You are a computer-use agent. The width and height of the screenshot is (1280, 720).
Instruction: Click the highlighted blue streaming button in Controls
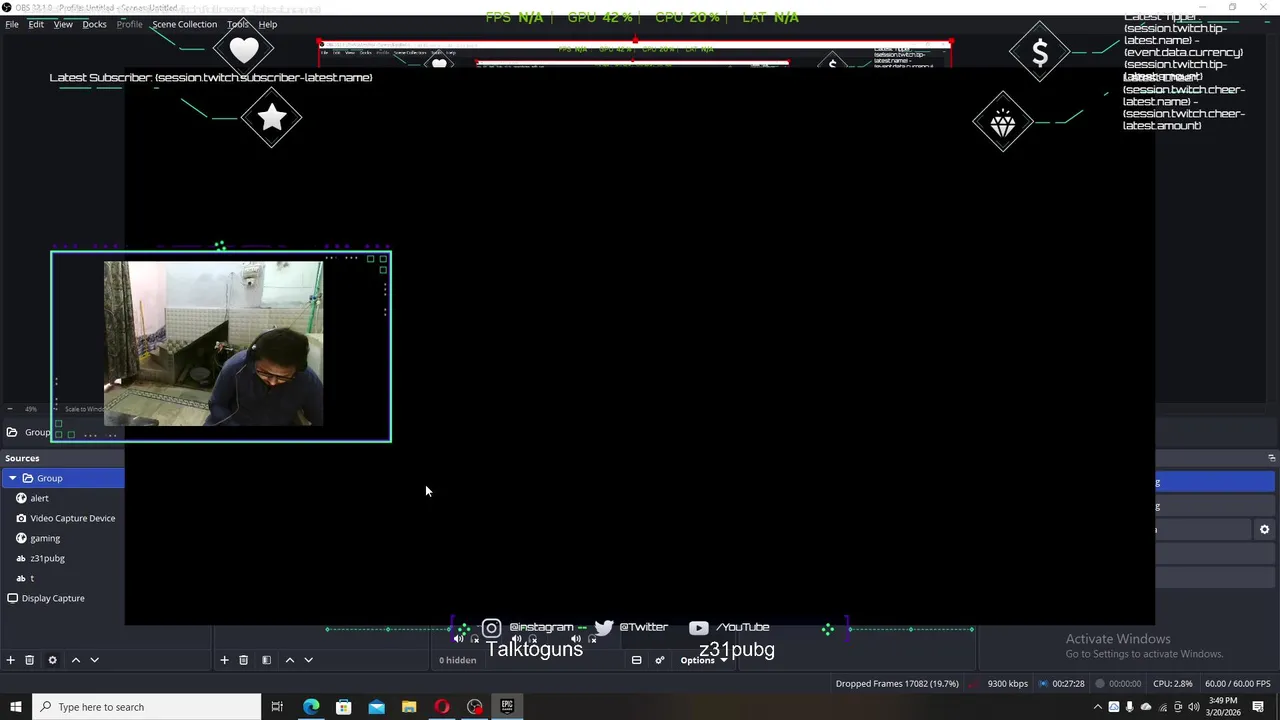click(1217, 482)
